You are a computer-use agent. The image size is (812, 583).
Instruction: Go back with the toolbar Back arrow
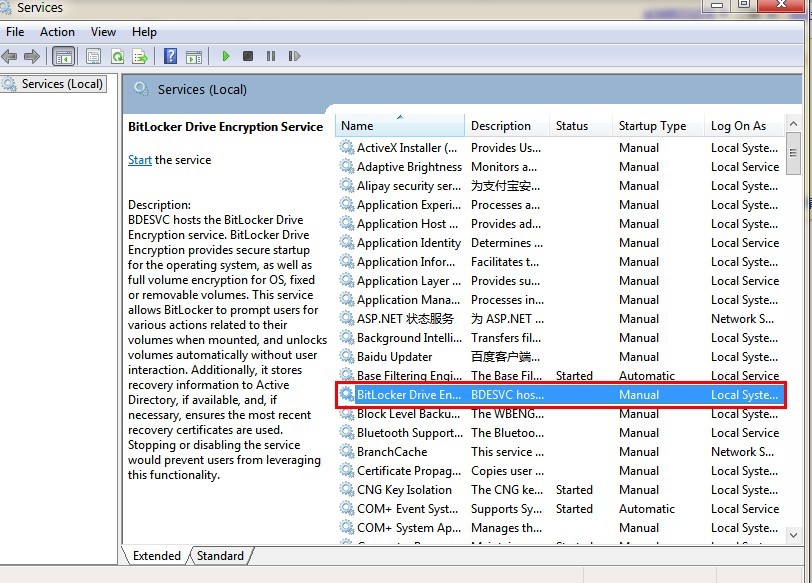coord(9,56)
